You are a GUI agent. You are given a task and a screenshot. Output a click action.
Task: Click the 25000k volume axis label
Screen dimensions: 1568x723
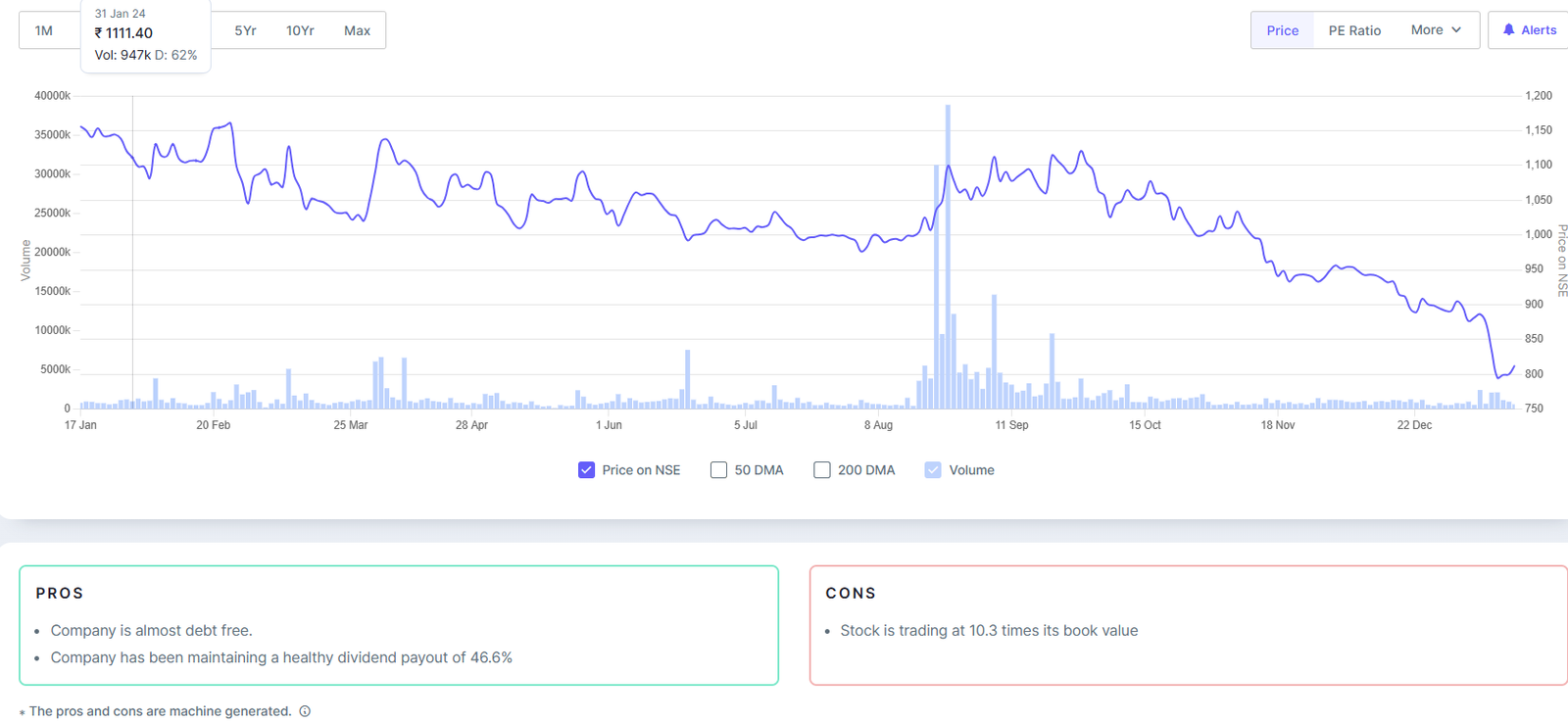point(52,214)
